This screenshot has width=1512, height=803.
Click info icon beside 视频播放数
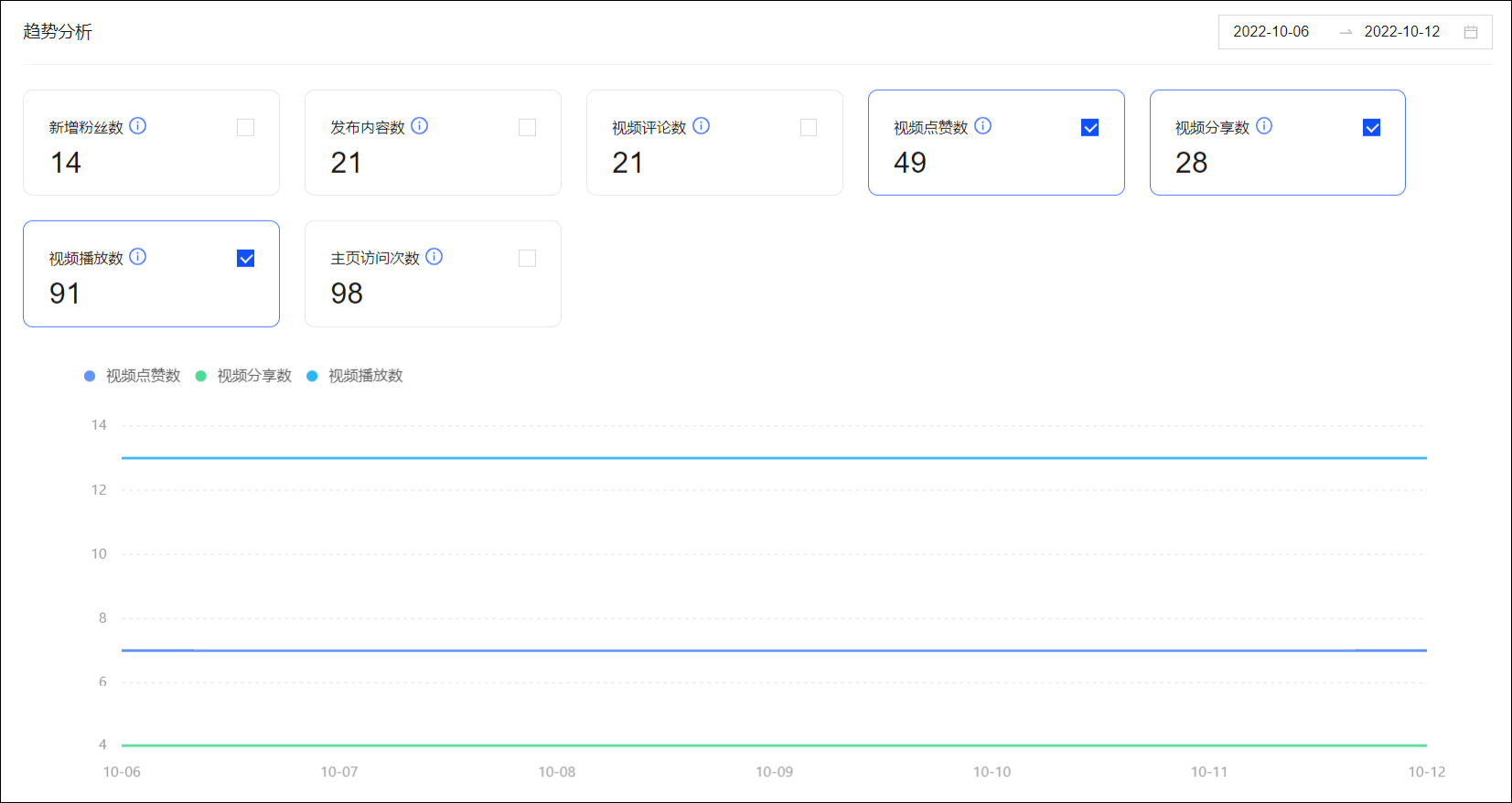138,257
